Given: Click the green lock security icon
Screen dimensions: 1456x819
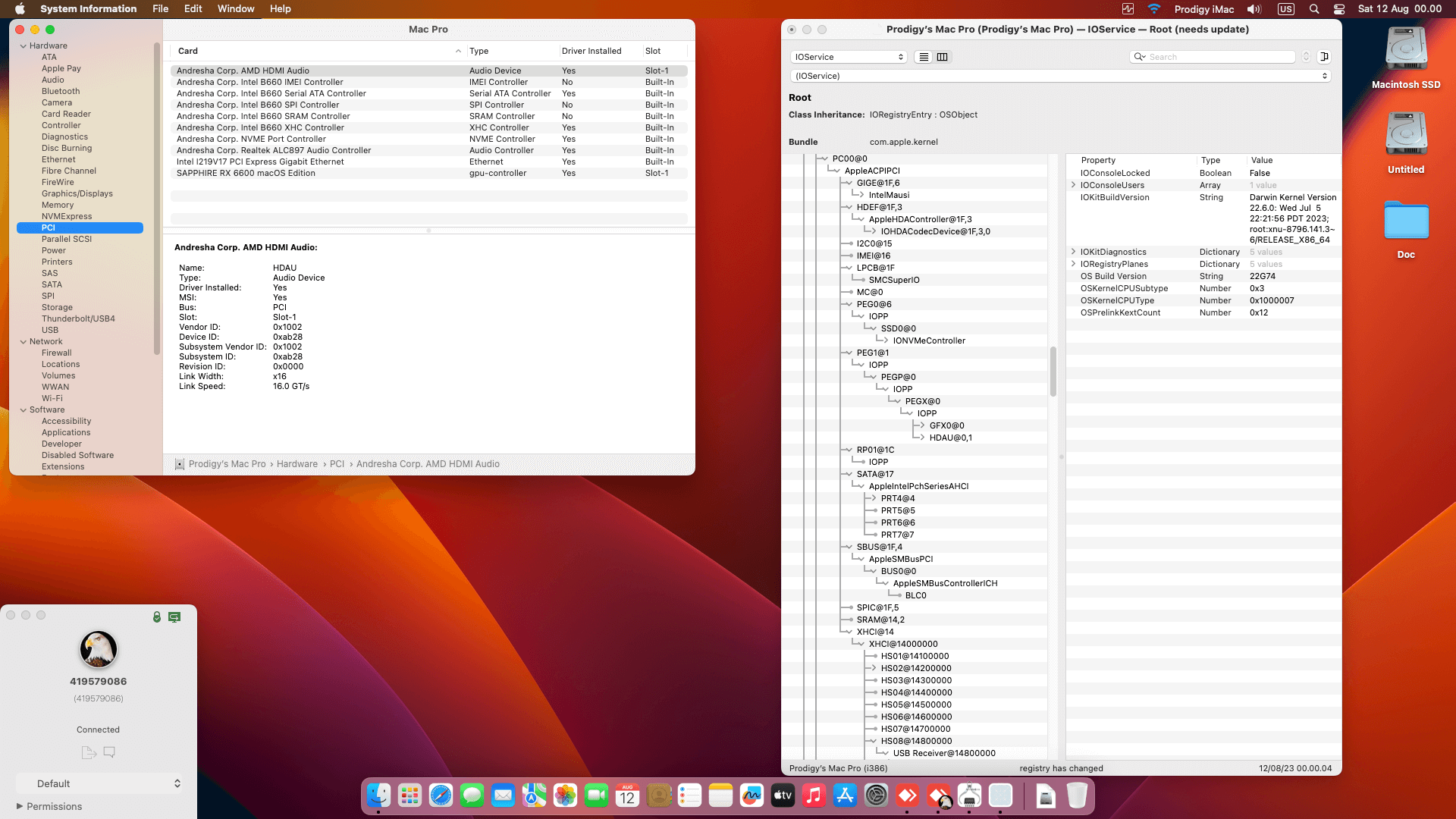Looking at the screenshot, I should [x=157, y=617].
